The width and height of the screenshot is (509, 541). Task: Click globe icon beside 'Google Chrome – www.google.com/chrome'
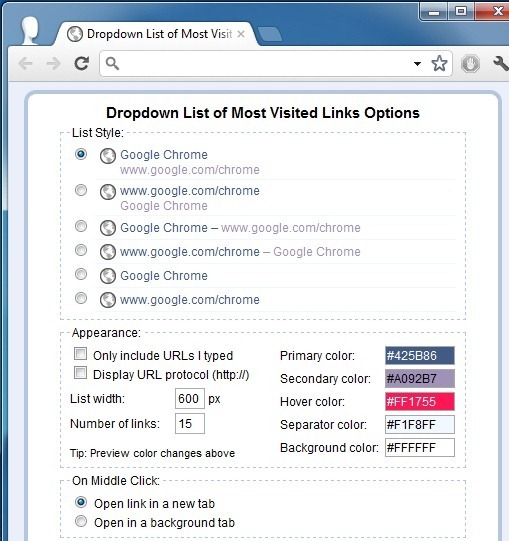(x=108, y=228)
